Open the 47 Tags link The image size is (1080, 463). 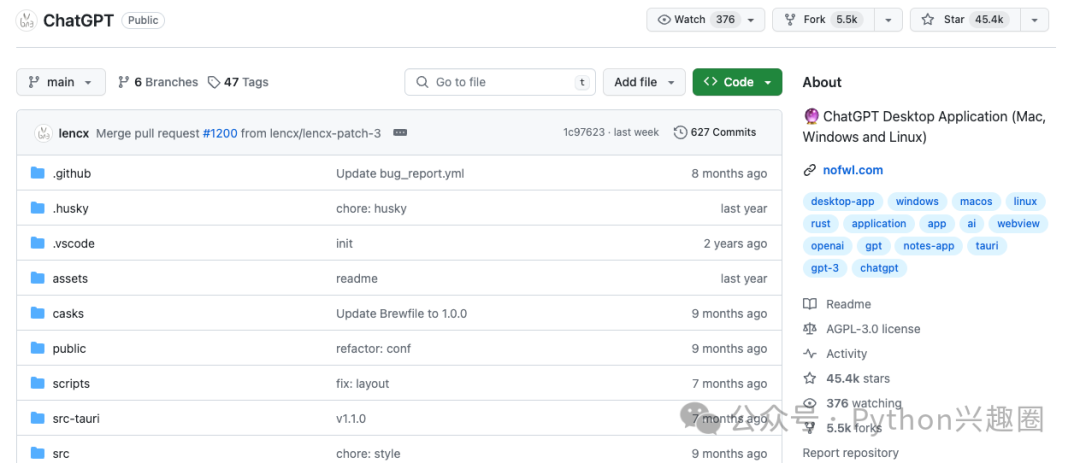pyautogui.click(x=238, y=82)
